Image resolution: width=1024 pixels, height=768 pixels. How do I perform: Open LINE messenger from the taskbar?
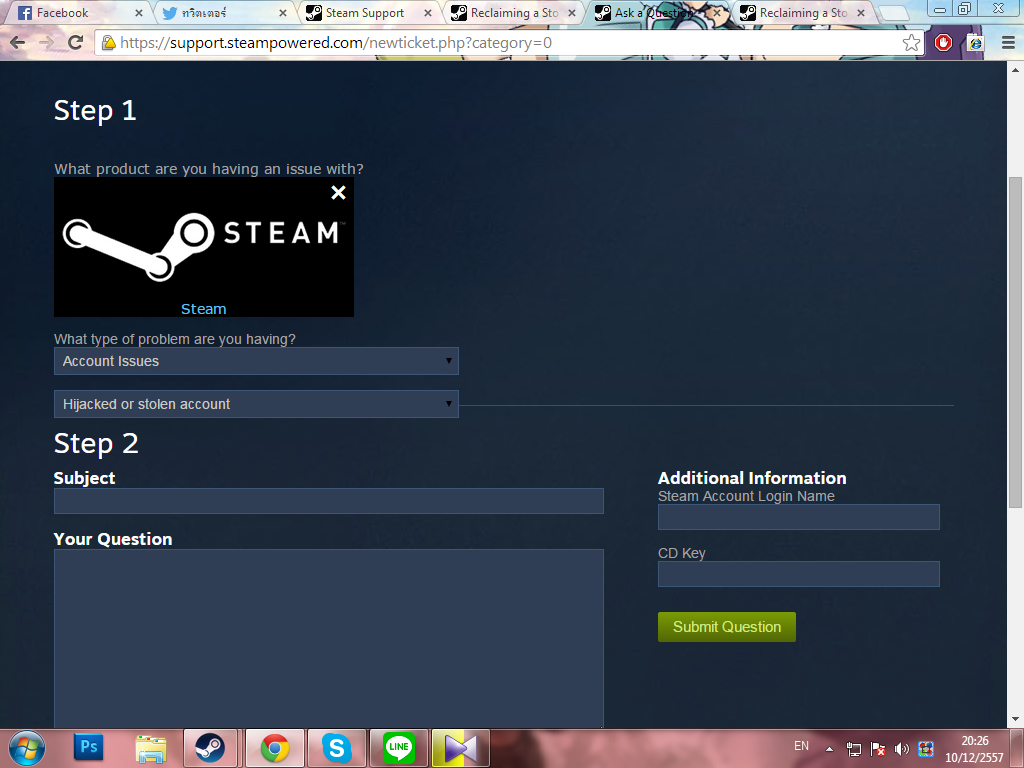[x=399, y=748]
